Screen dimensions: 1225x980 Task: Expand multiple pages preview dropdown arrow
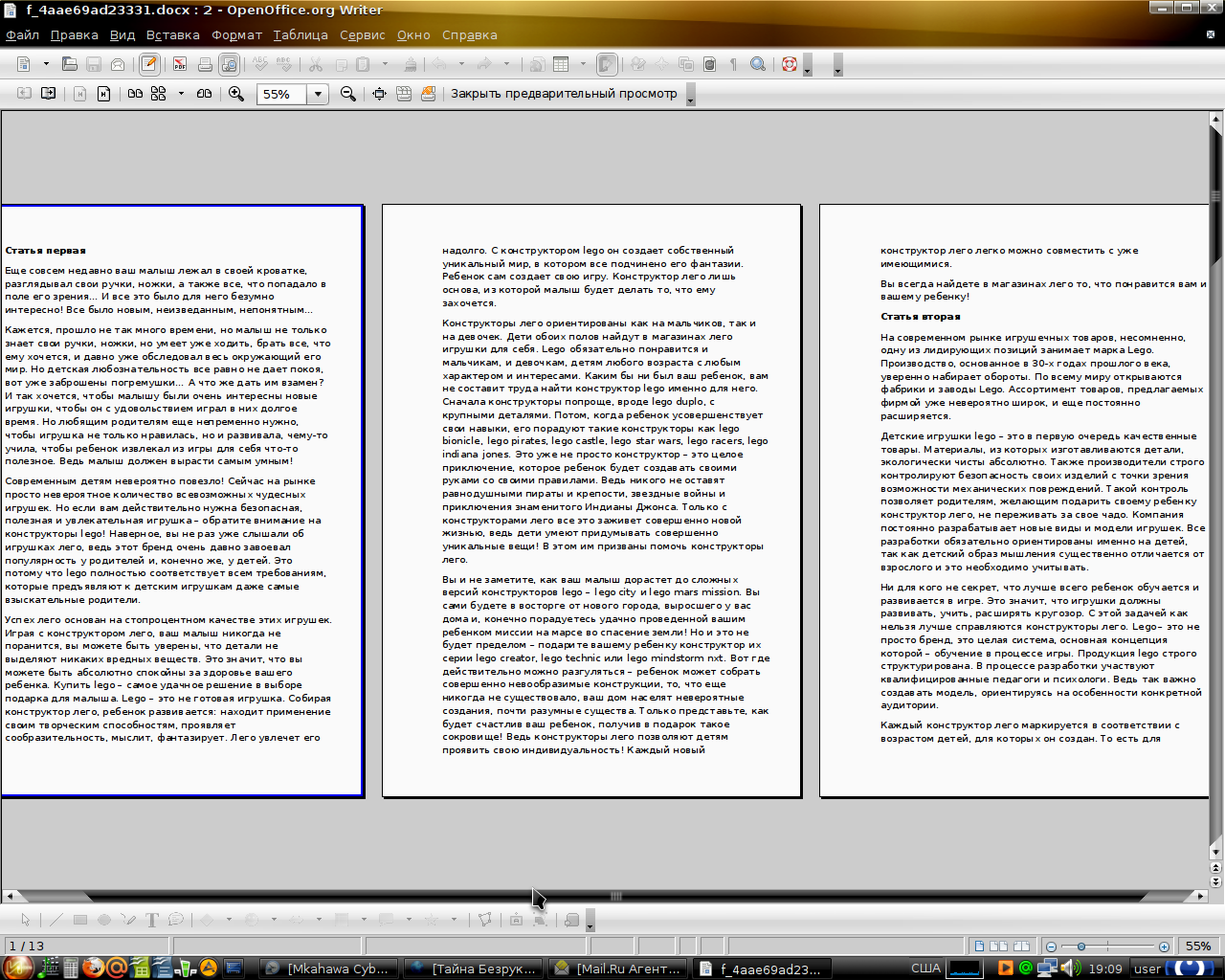click(181, 94)
